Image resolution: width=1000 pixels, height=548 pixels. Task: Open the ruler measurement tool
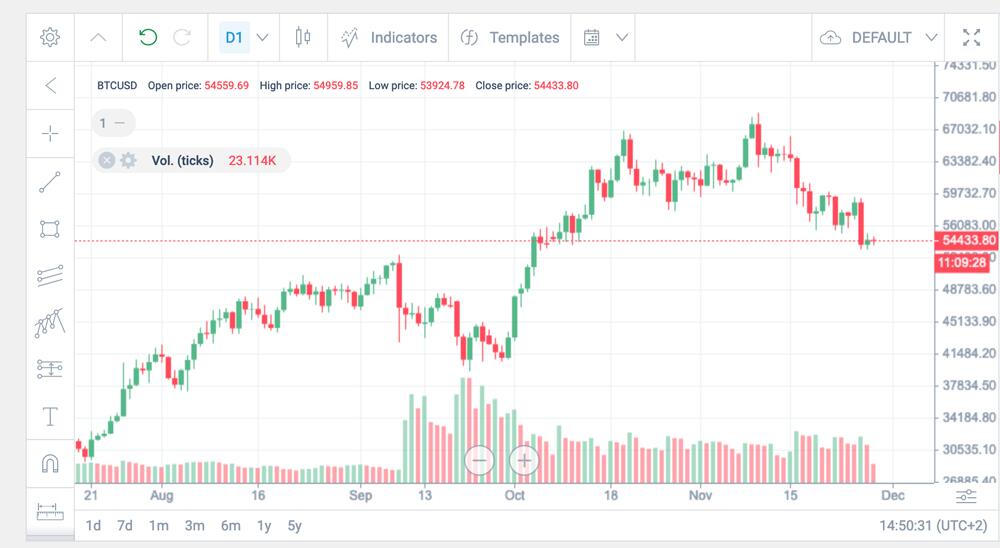tap(50, 512)
